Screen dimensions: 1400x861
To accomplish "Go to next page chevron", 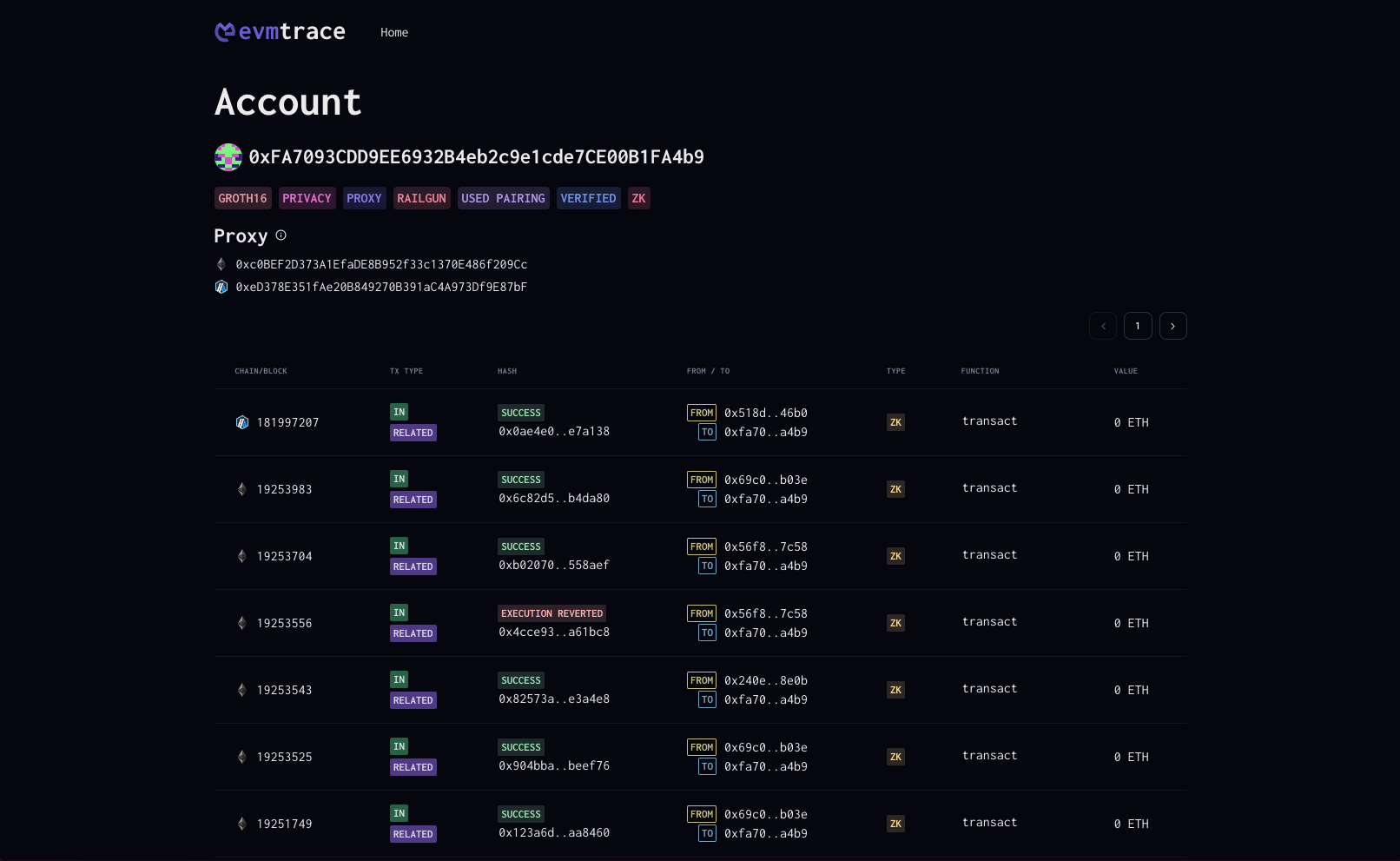I will (1173, 326).
